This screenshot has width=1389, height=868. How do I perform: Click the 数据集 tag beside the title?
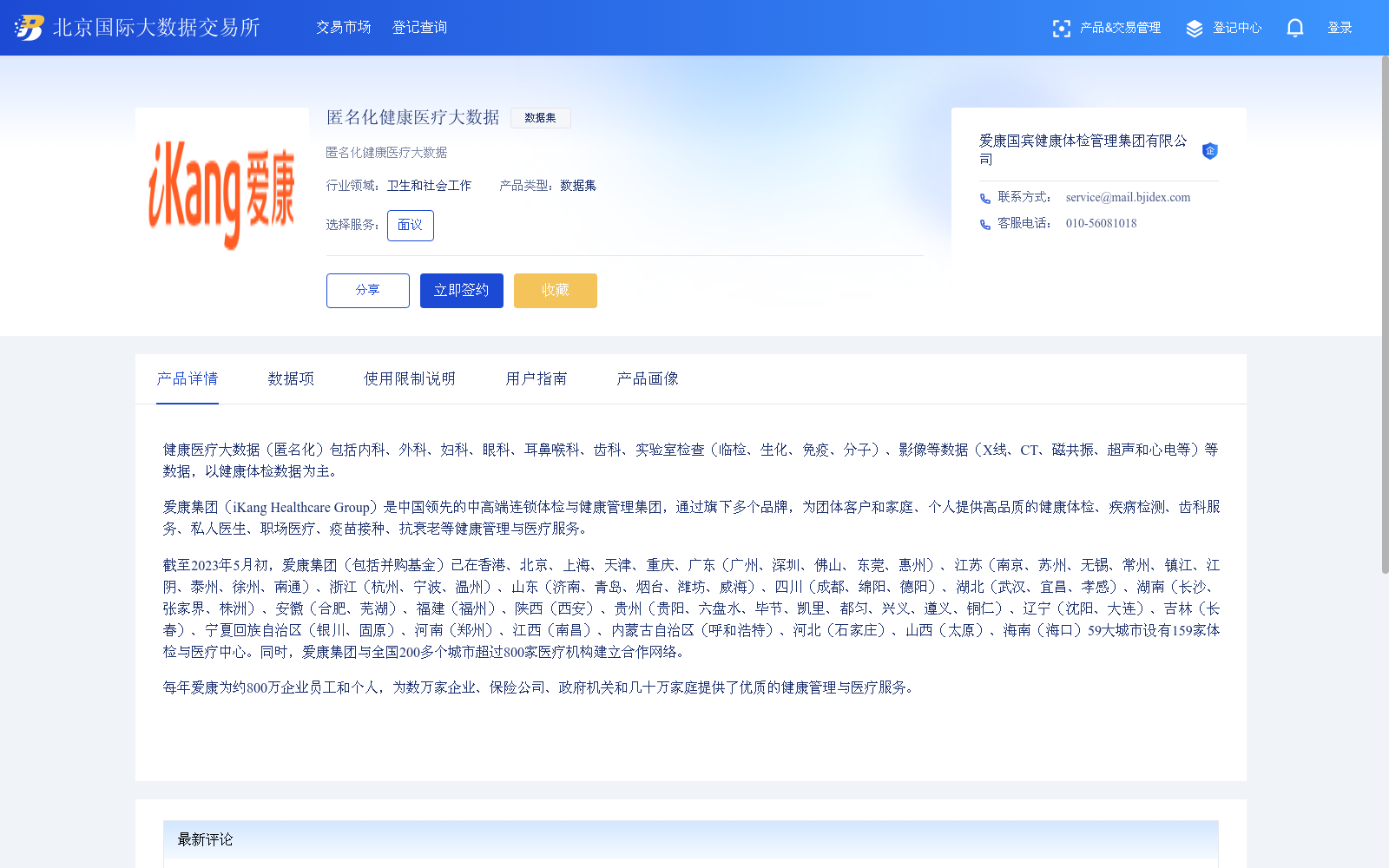coord(540,118)
